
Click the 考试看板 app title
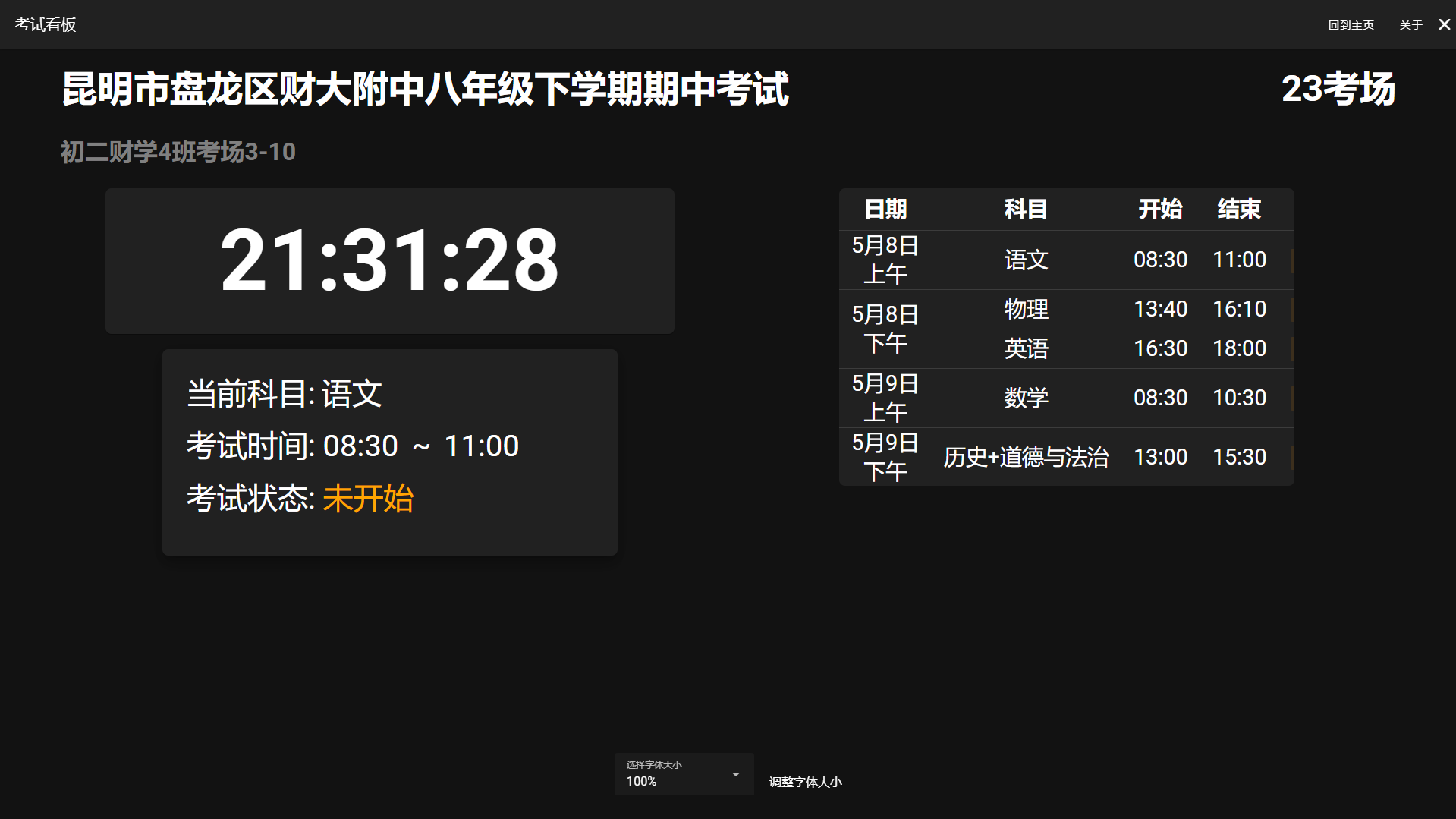point(46,24)
